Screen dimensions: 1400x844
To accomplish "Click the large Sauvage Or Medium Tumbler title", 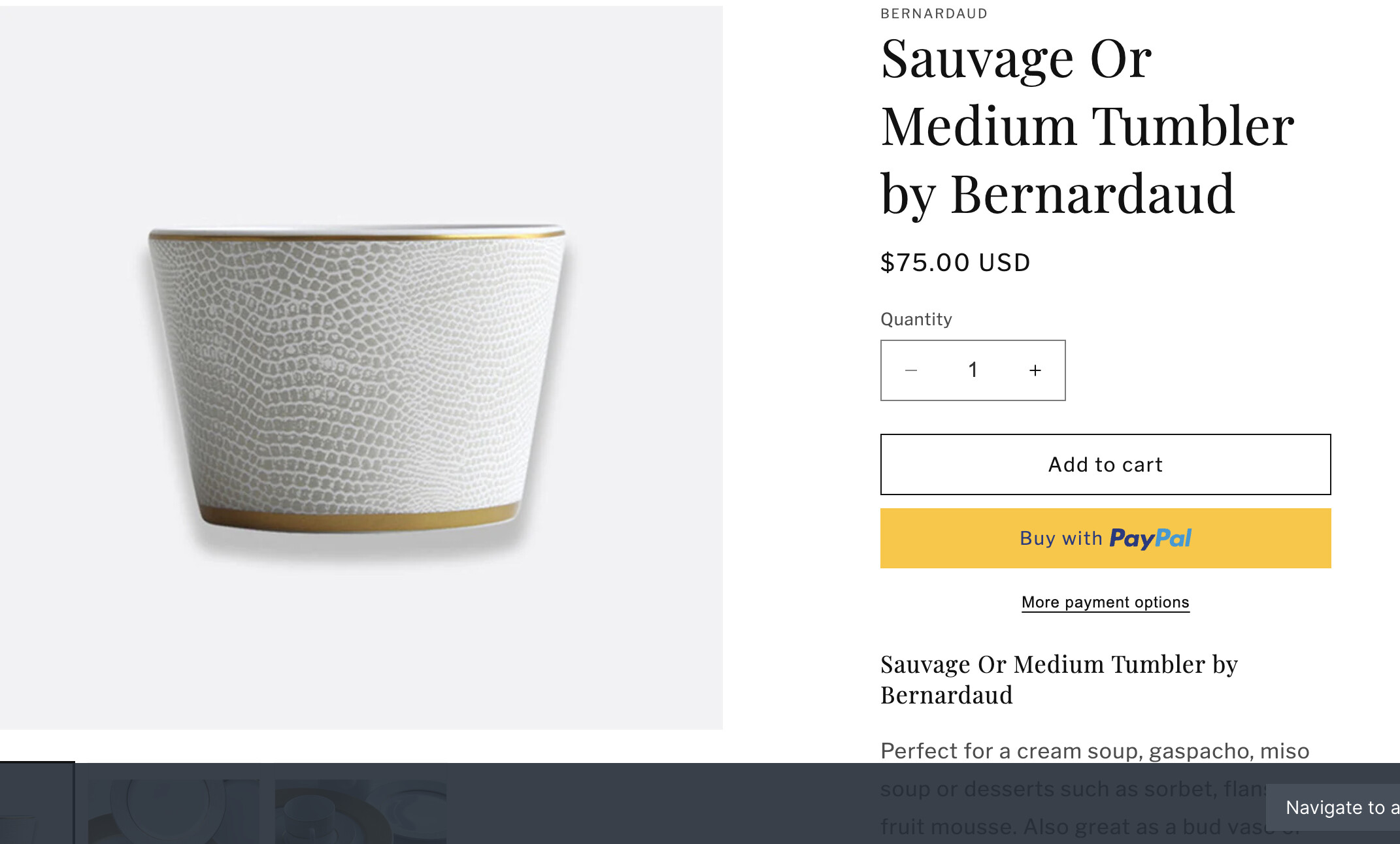I will [1087, 126].
